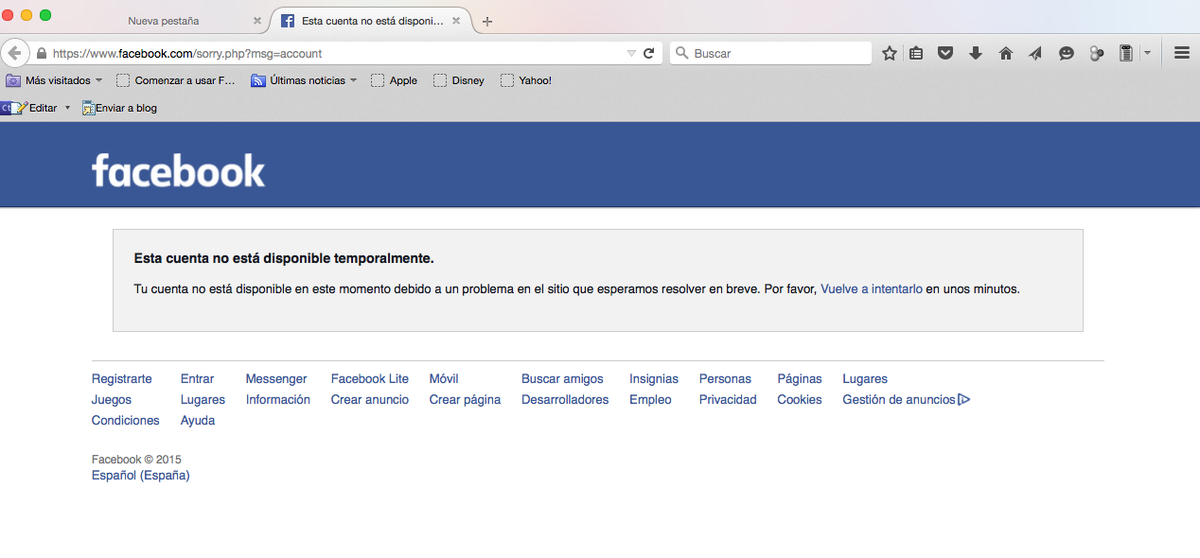Viewport: 1200px width, 558px height.
Task: Open the Información link
Action: pyautogui.click(x=278, y=399)
